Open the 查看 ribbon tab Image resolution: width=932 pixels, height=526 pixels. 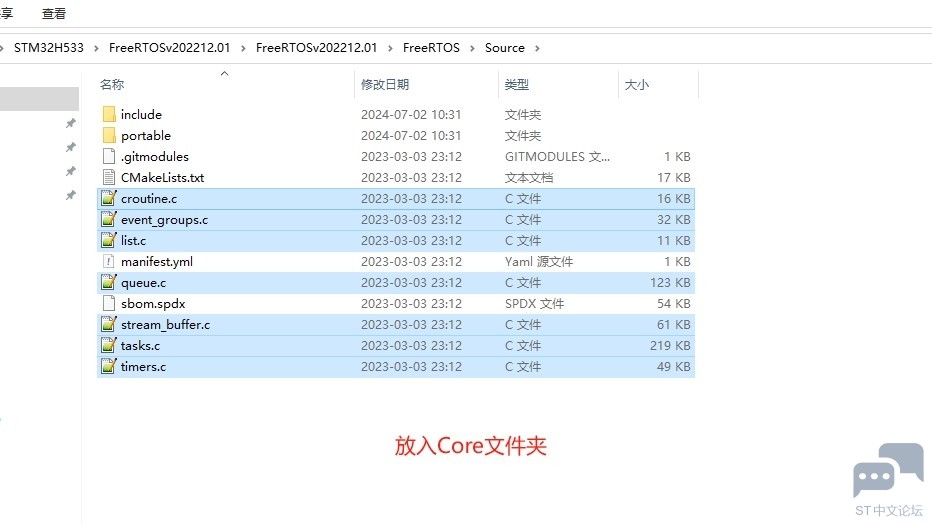tap(53, 14)
